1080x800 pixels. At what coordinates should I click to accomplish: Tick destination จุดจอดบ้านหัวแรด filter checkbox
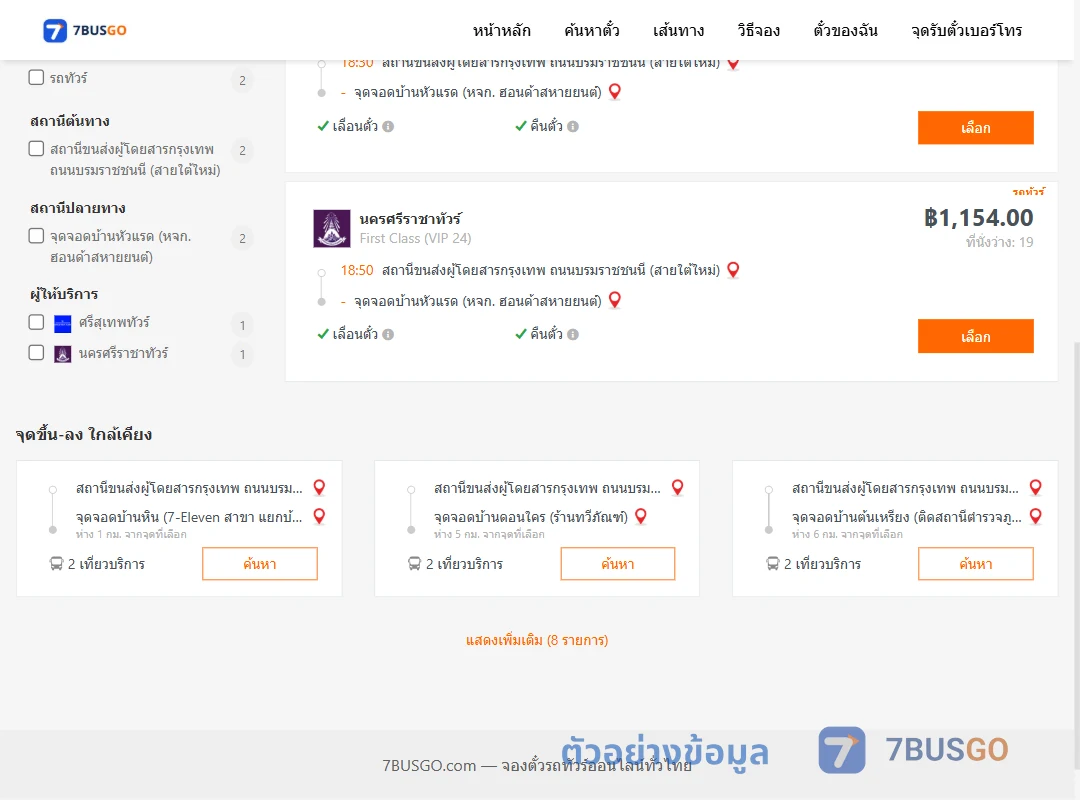[37, 236]
